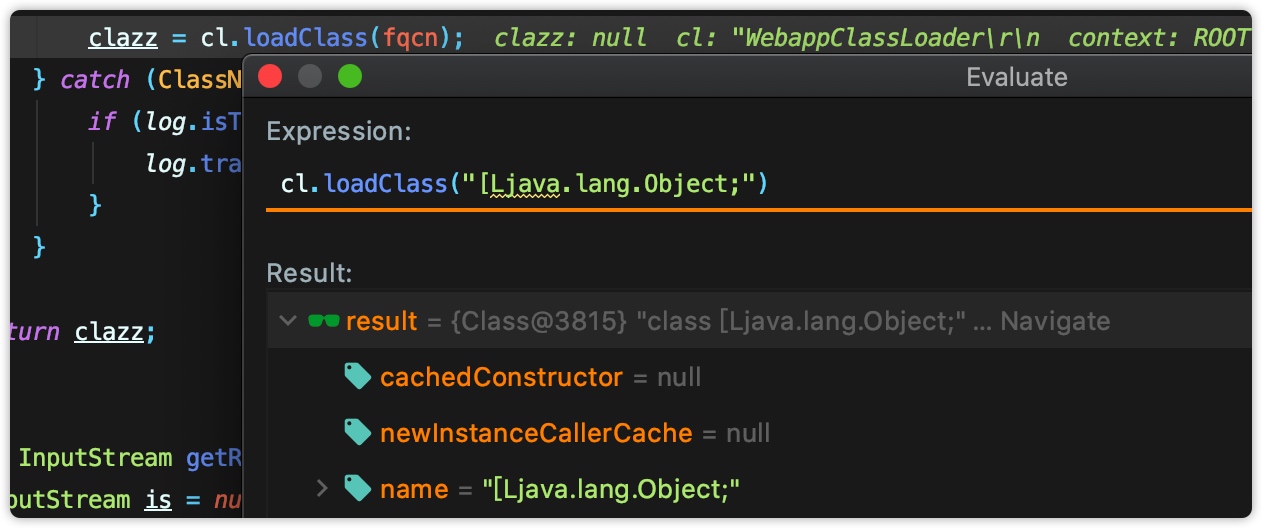Click the Navigate link on result row
Viewport: 1262px width, 528px height.
(x=1055, y=321)
